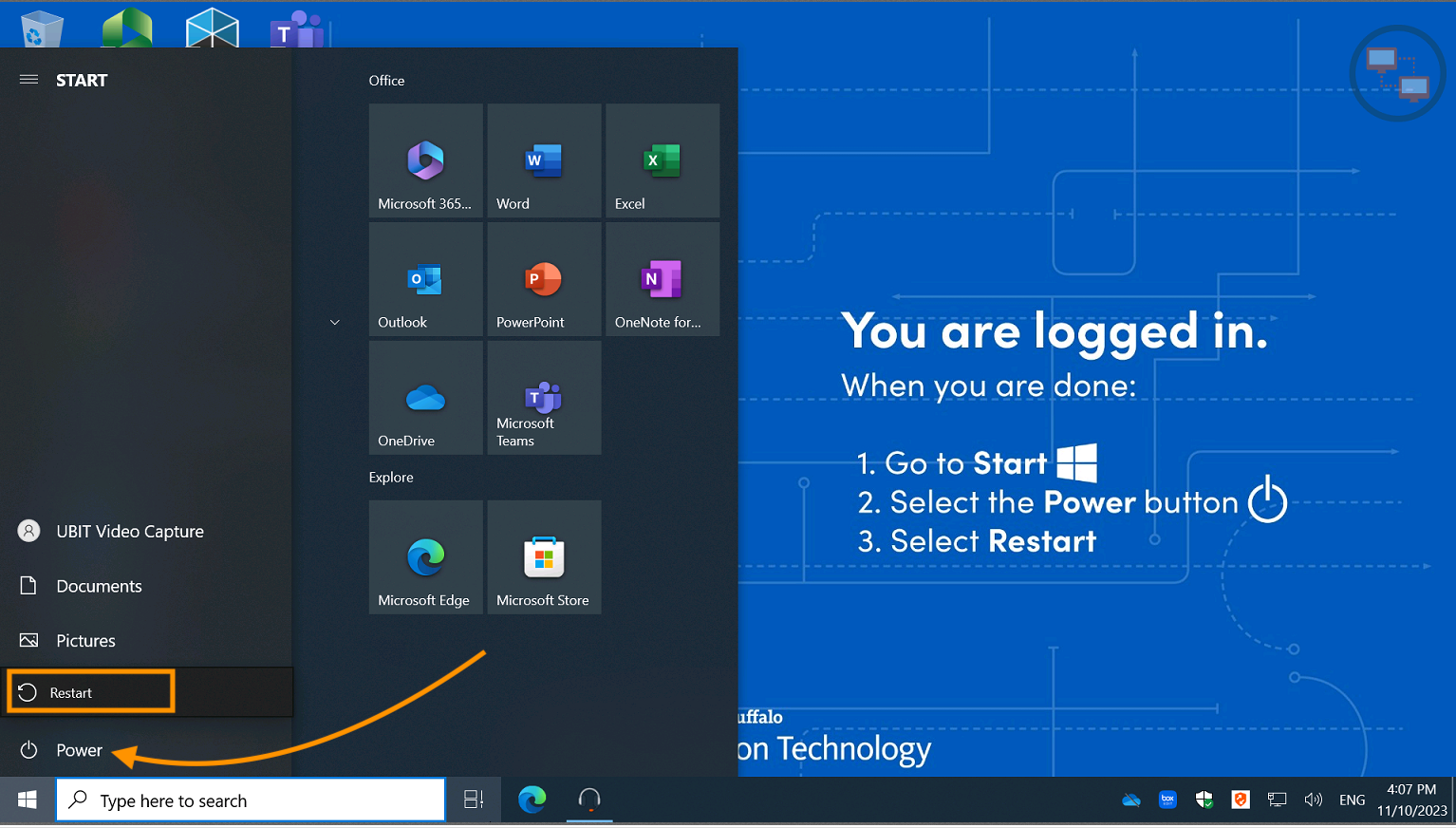1456x828 pixels.
Task: Open the Pictures folder
Action: pyautogui.click(x=85, y=641)
